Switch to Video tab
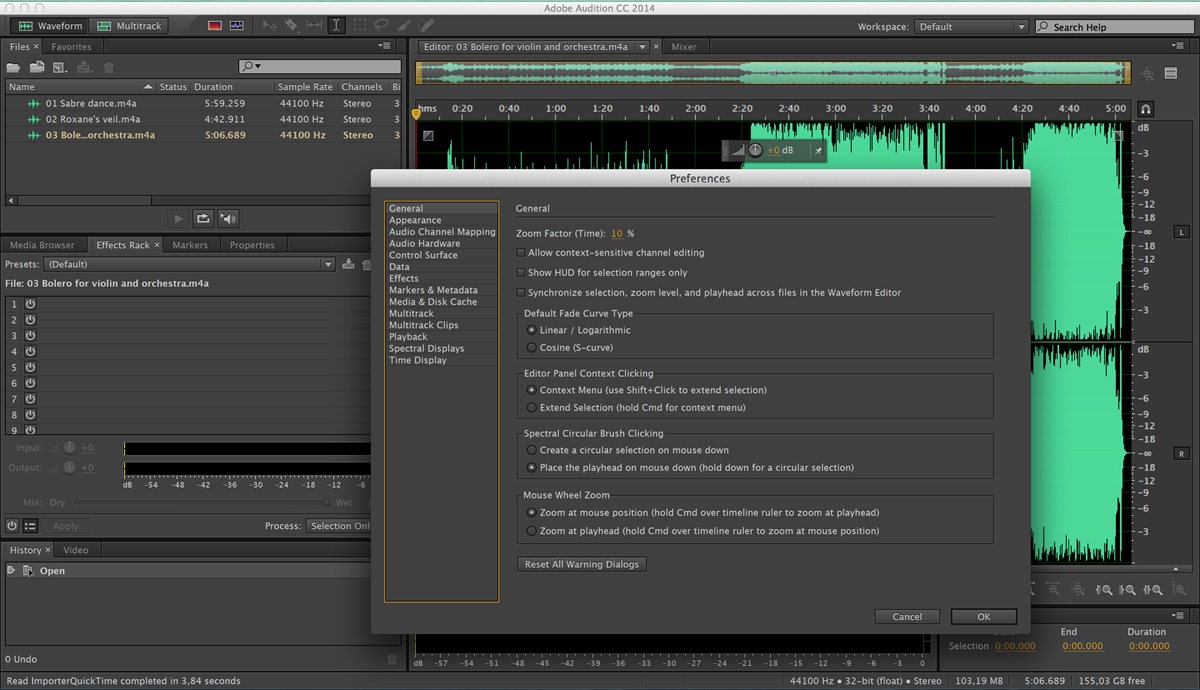 click(76, 550)
